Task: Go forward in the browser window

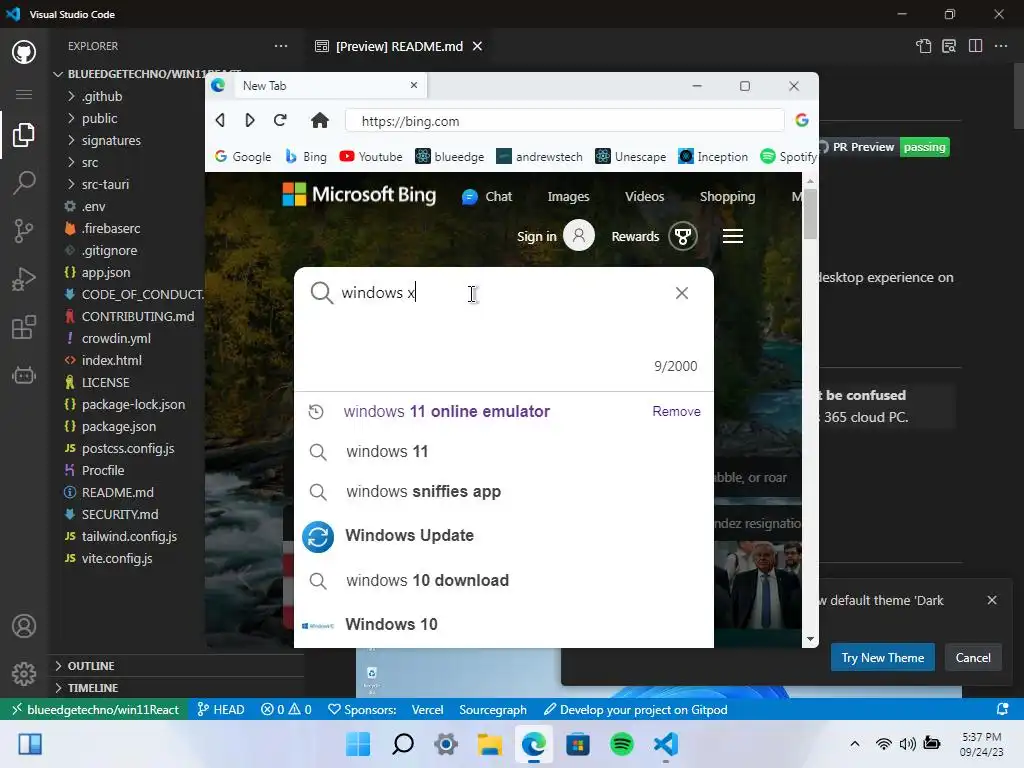Action: pos(249,120)
